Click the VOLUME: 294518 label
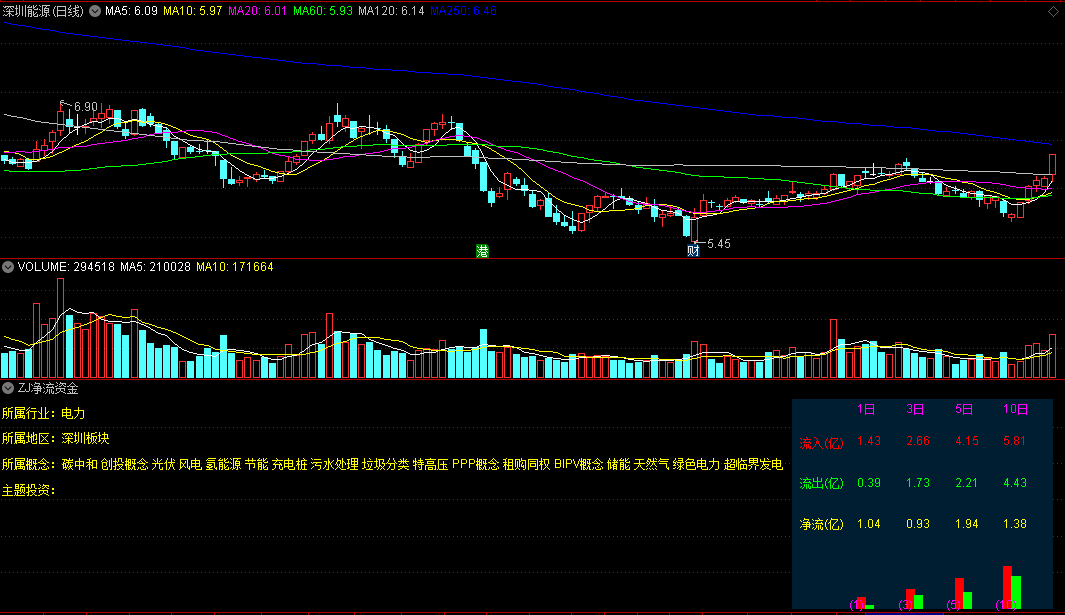 [x=66, y=267]
